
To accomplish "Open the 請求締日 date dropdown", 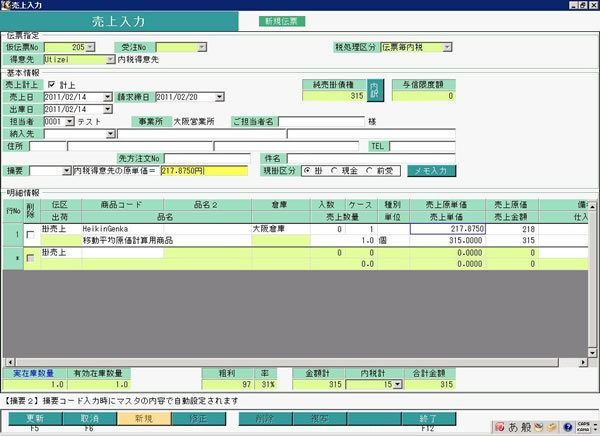I will (x=220, y=97).
